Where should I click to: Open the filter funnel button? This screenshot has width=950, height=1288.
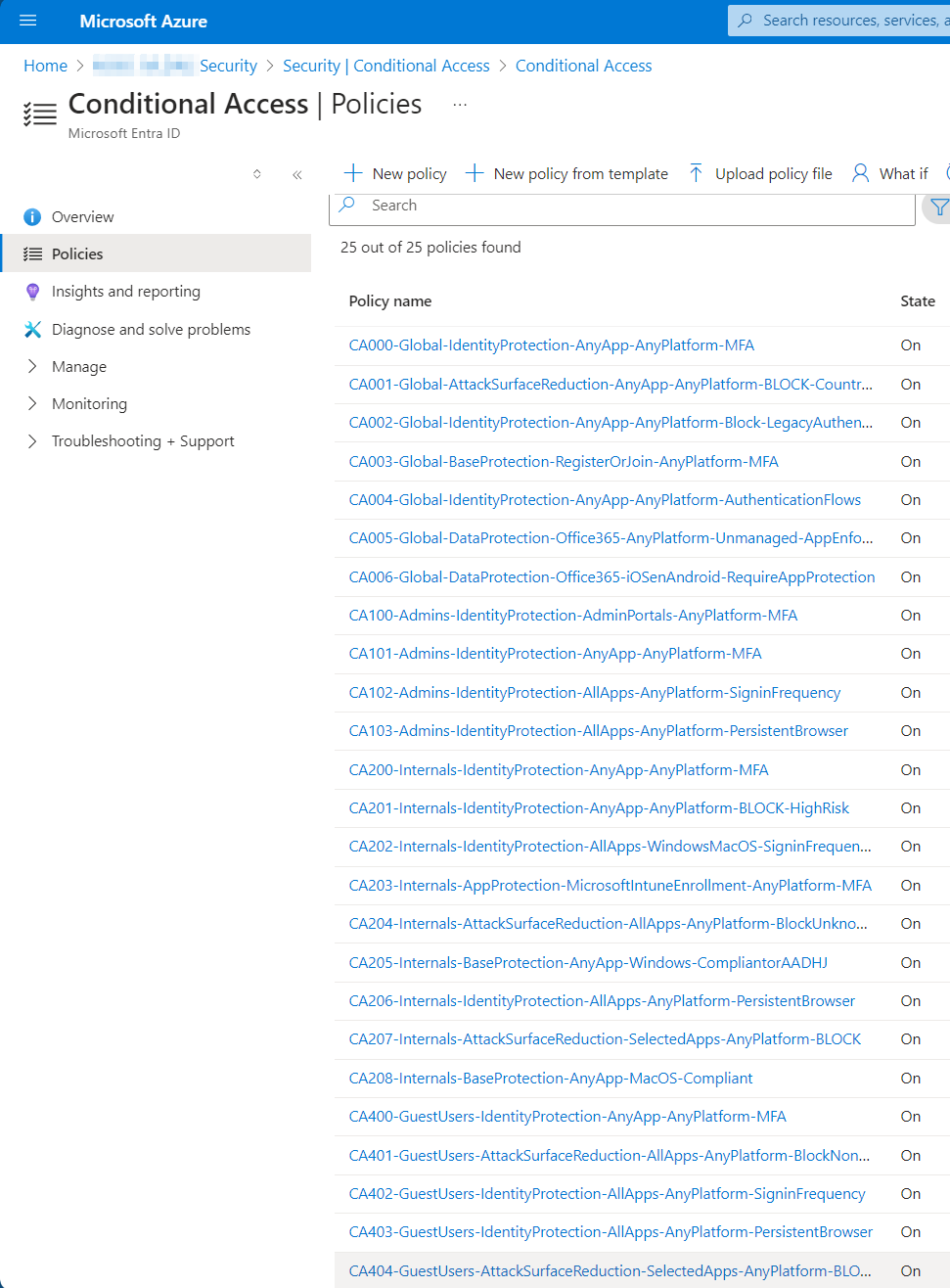click(938, 207)
